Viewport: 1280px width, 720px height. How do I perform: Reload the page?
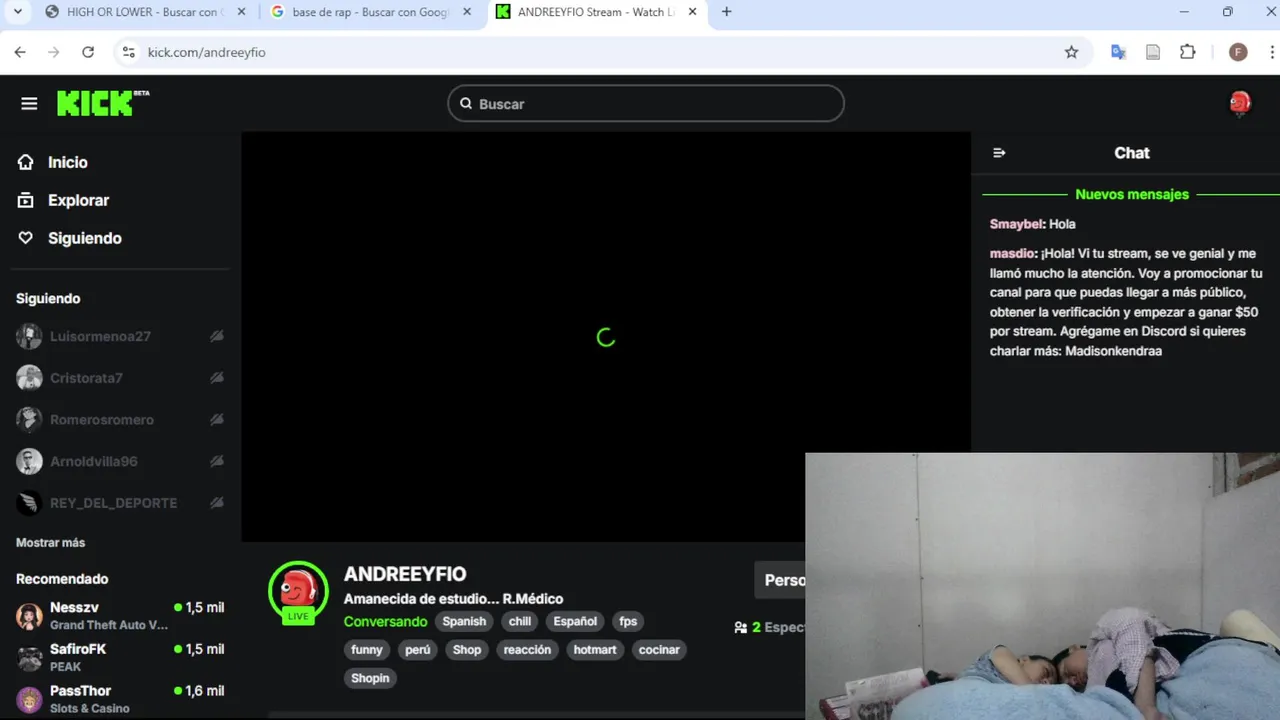[x=88, y=52]
